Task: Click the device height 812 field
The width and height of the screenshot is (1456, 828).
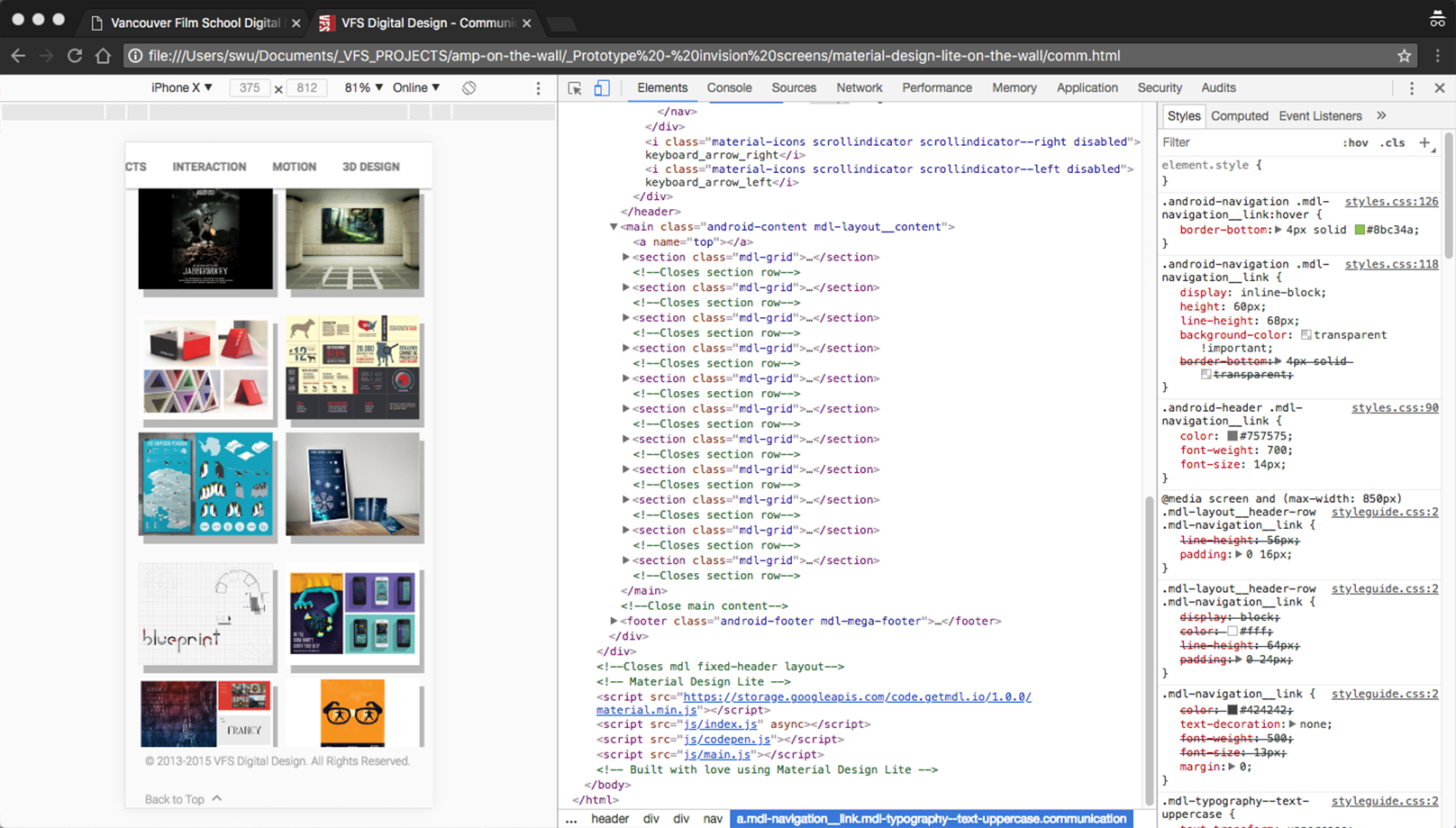Action: click(x=306, y=87)
